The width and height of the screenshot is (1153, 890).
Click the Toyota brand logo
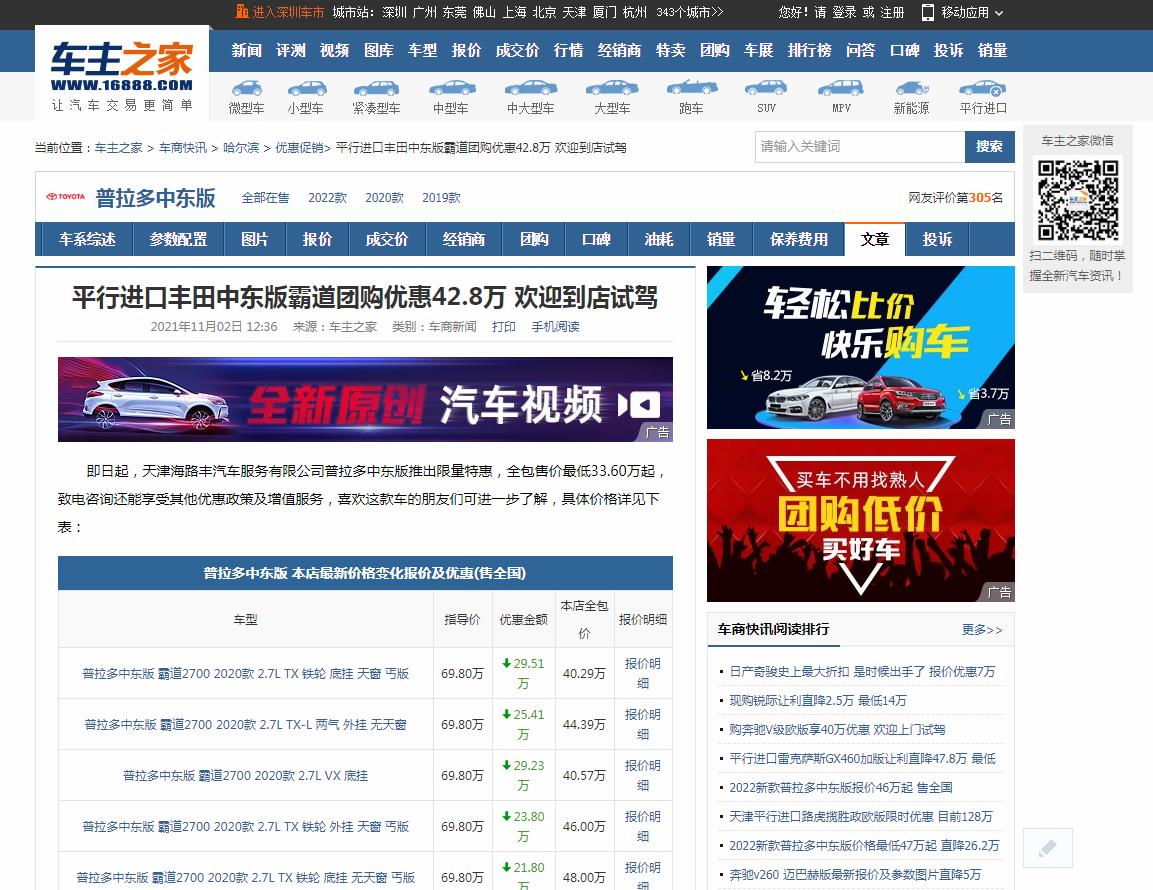tap(65, 197)
